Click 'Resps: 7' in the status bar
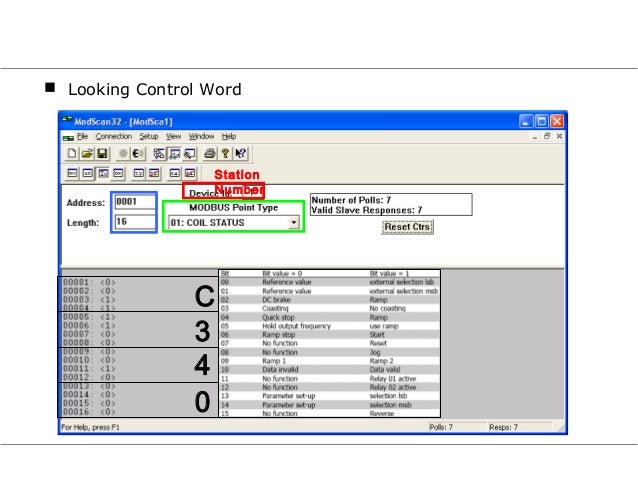 point(504,427)
